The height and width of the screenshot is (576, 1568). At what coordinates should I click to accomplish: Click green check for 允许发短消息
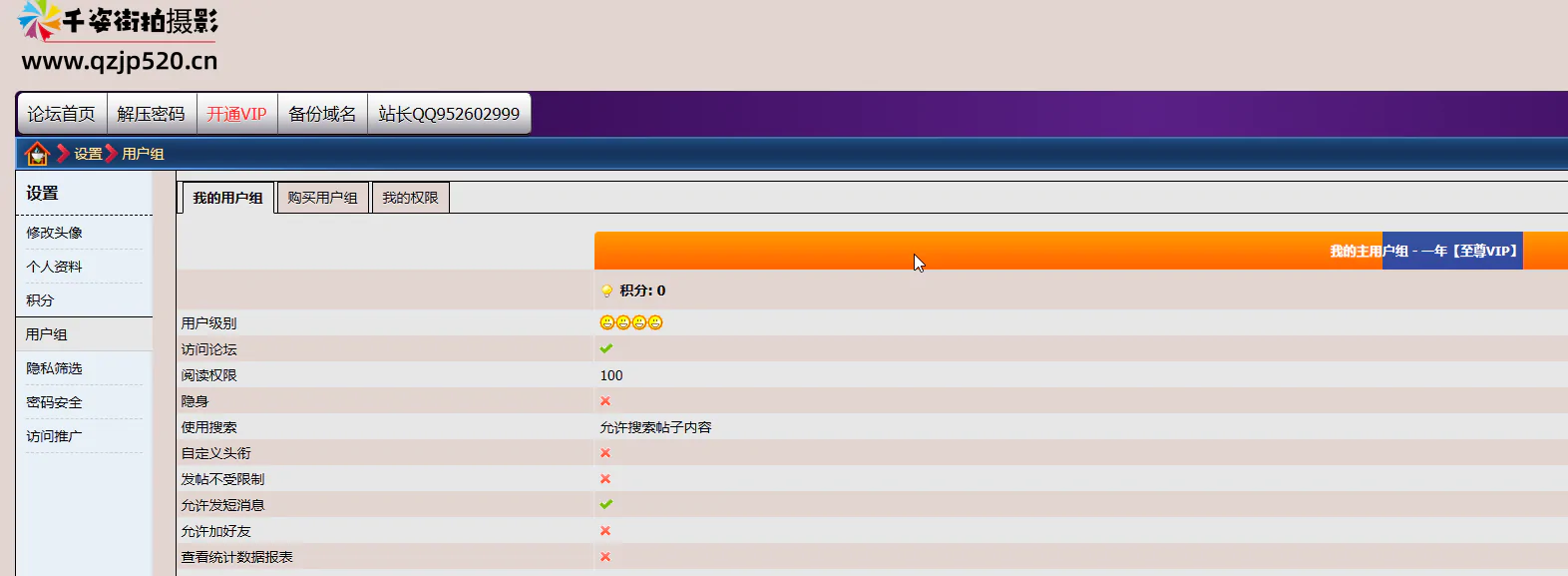(606, 504)
